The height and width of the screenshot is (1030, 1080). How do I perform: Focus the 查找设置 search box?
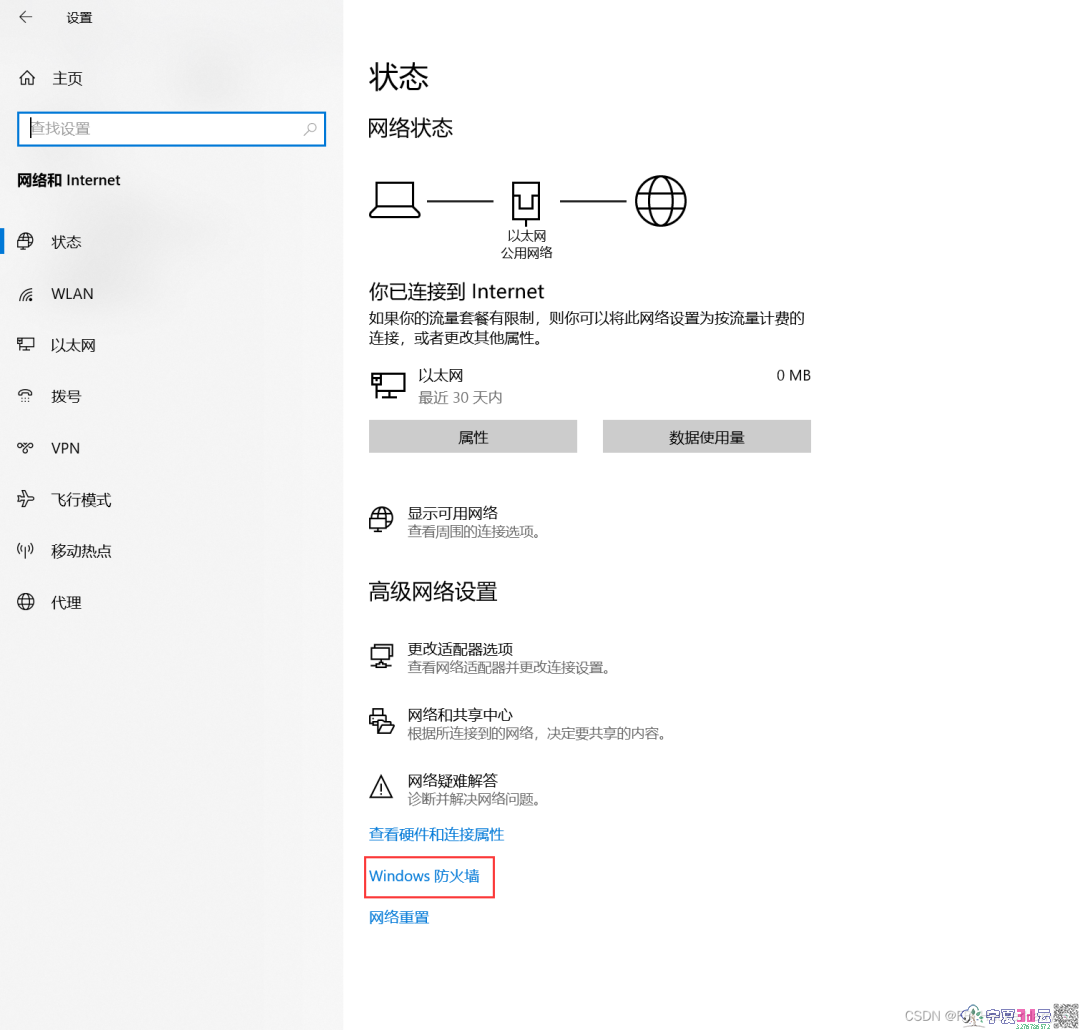172,129
